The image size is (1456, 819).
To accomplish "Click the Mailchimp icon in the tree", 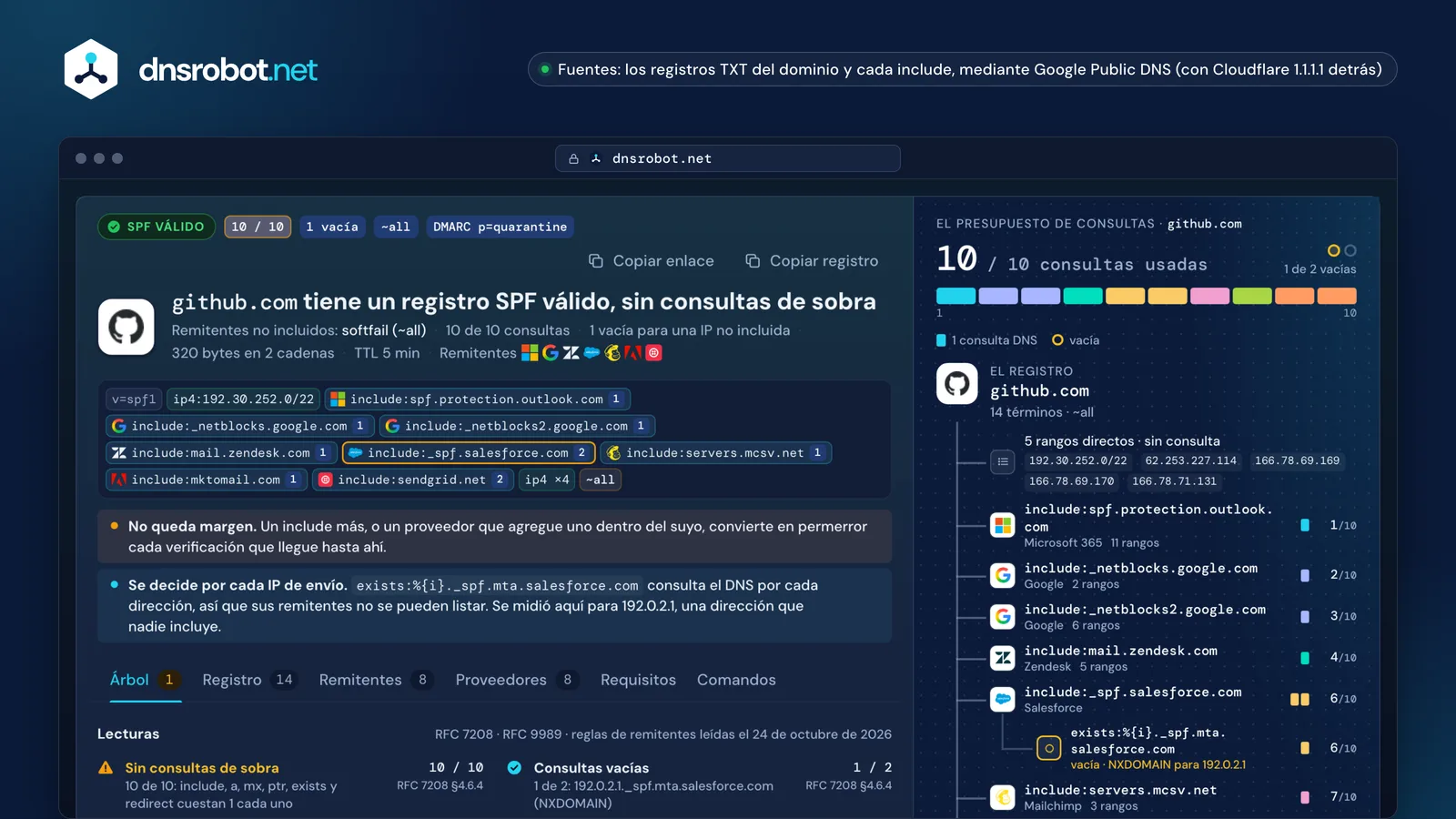I will pyautogui.click(x=1003, y=797).
